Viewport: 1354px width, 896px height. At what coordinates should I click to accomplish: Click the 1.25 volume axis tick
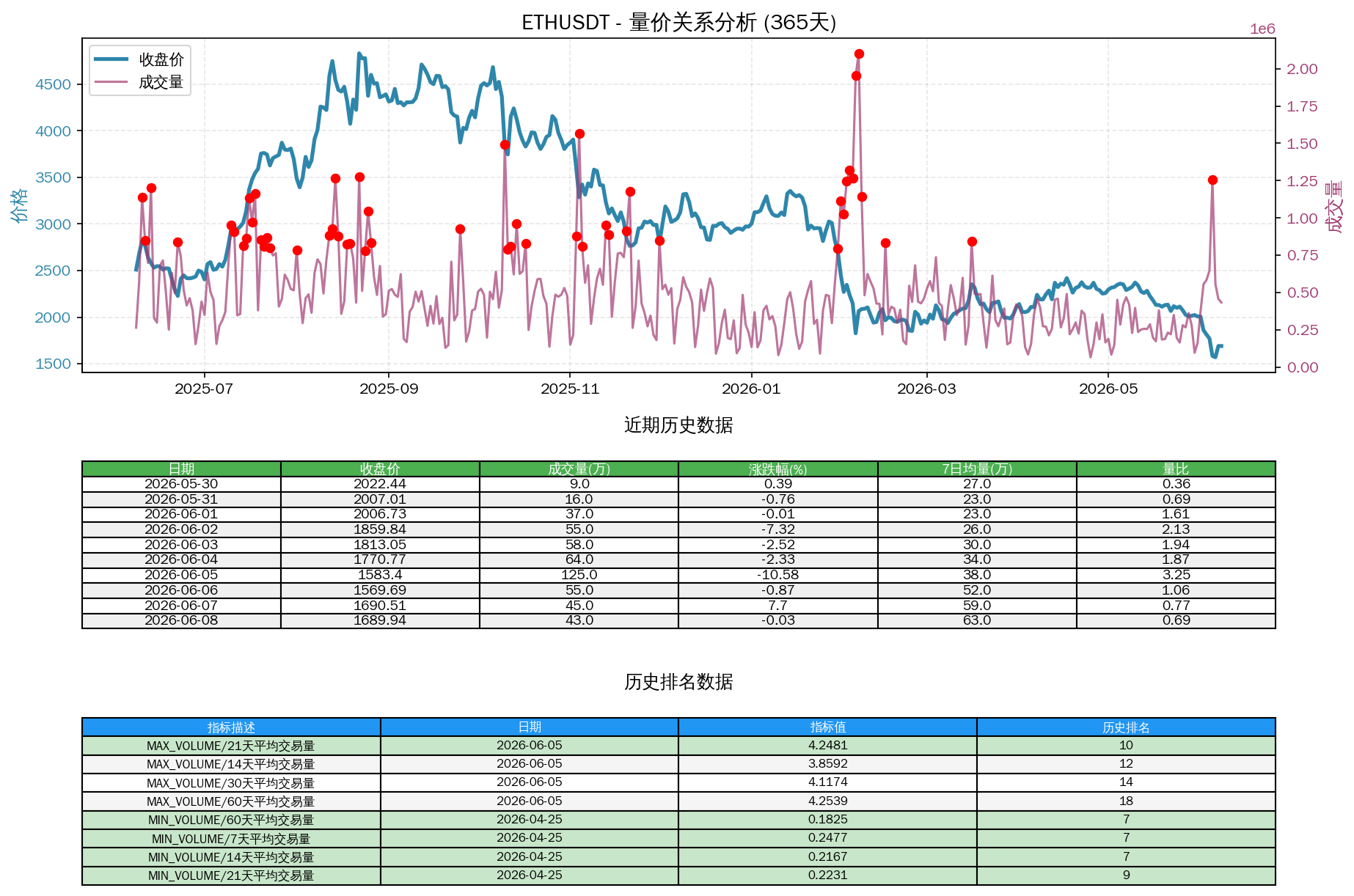coord(1302,181)
